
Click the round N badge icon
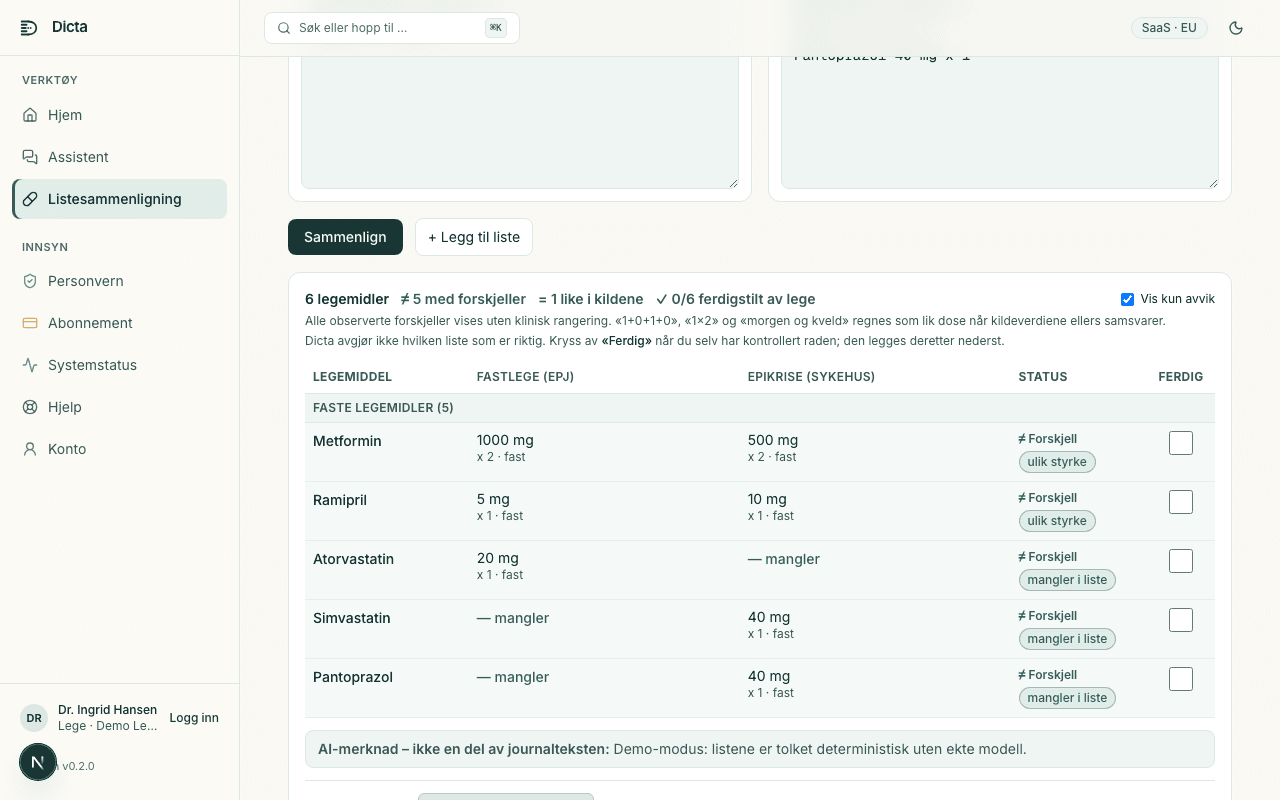coord(38,762)
